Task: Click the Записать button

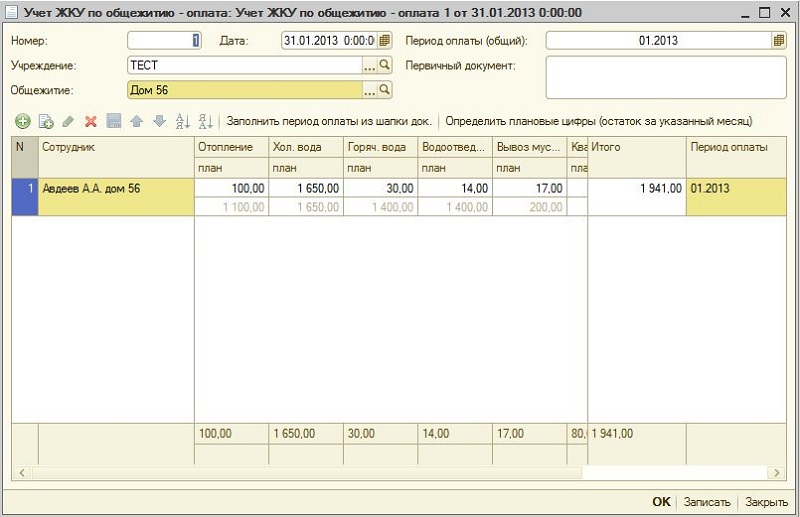Action: coord(707,502)
